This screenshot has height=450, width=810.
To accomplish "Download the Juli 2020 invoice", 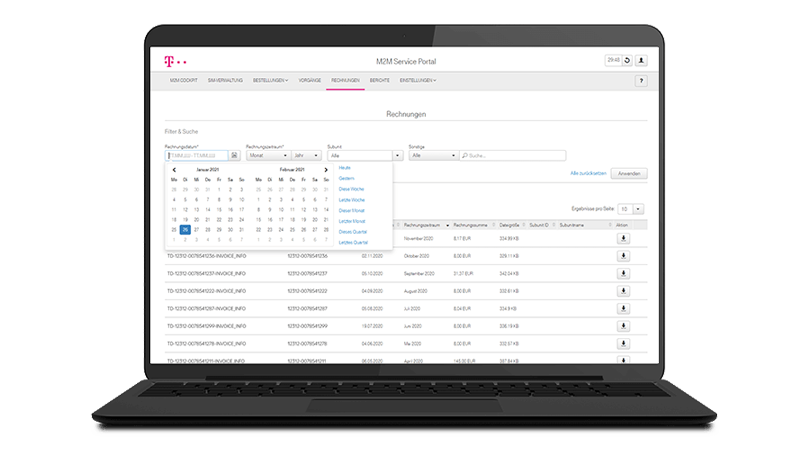I will [x=623, y=309].
